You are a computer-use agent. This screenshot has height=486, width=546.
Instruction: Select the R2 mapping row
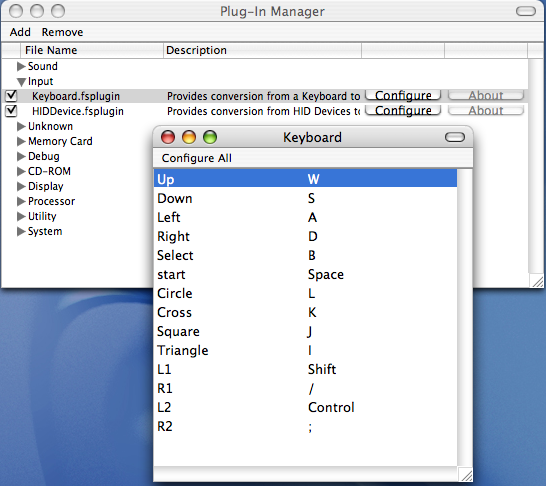(x=305, y=426)
